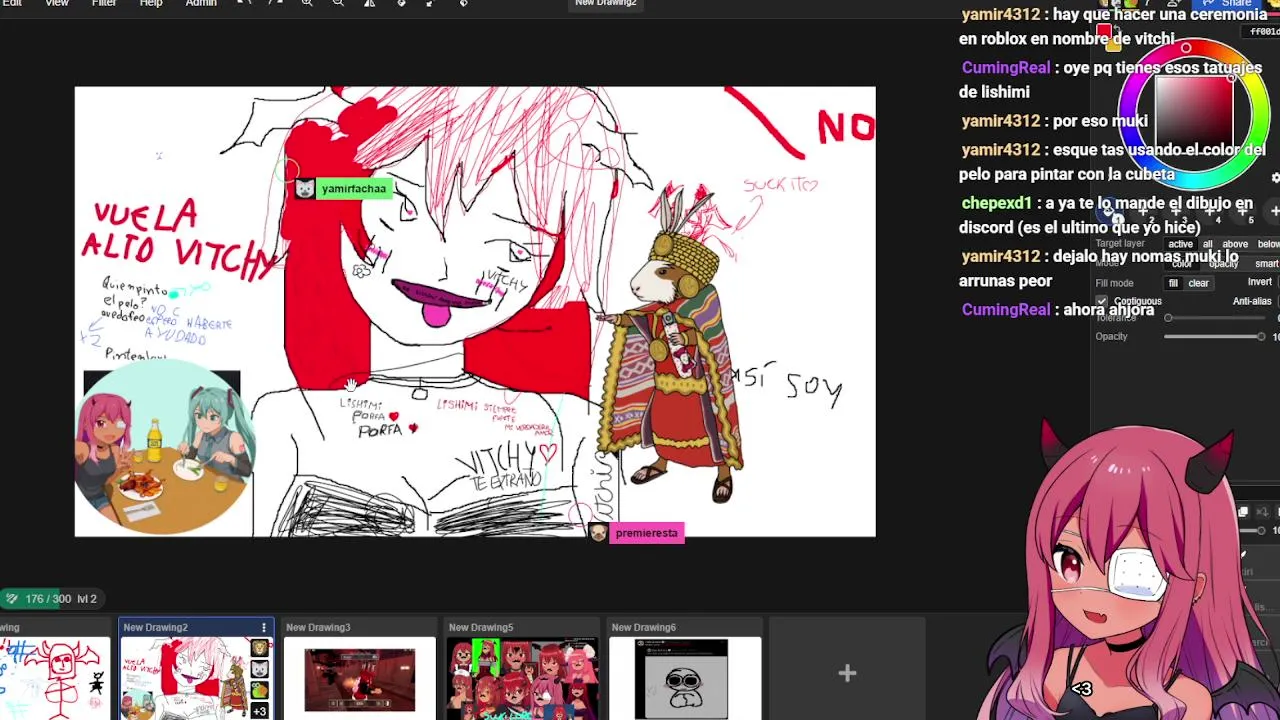Choose fill mode clear

1198,283
